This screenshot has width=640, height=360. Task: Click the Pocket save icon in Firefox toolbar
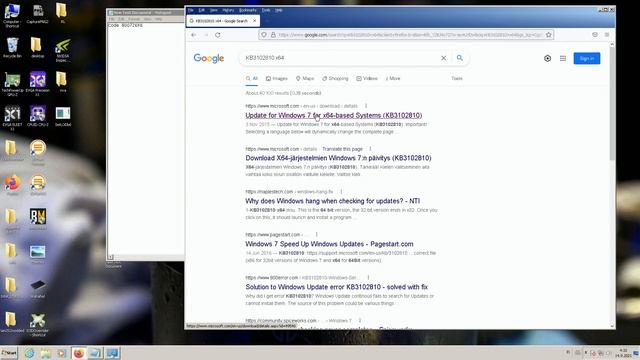pos(595,35)
